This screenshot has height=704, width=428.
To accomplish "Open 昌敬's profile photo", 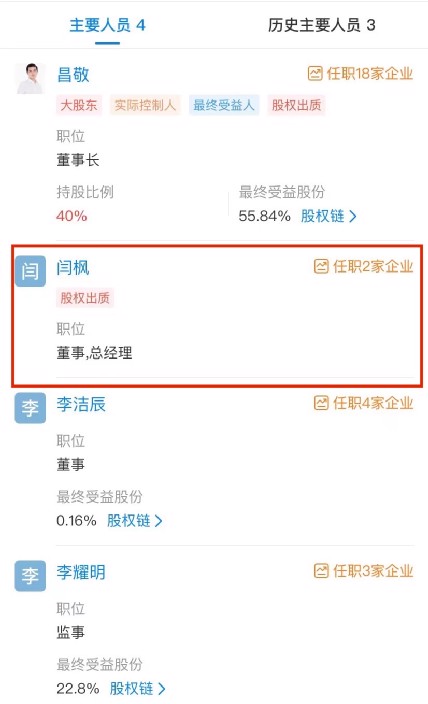I will [x=31, y=78].
